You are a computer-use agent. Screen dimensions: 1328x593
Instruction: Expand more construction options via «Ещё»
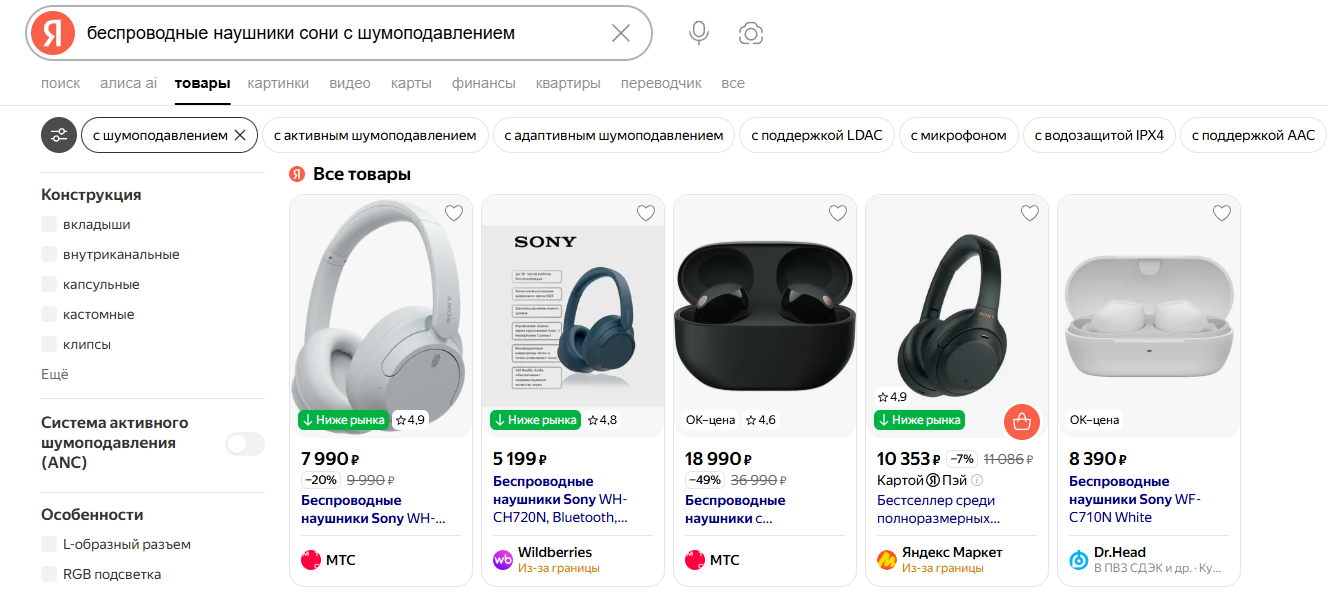pyautogui.click(x=55, y=374)
